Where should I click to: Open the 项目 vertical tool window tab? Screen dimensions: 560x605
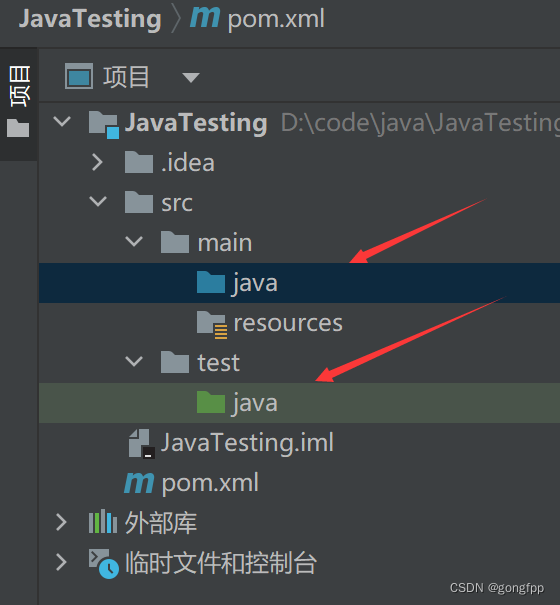tap(19, 86)
